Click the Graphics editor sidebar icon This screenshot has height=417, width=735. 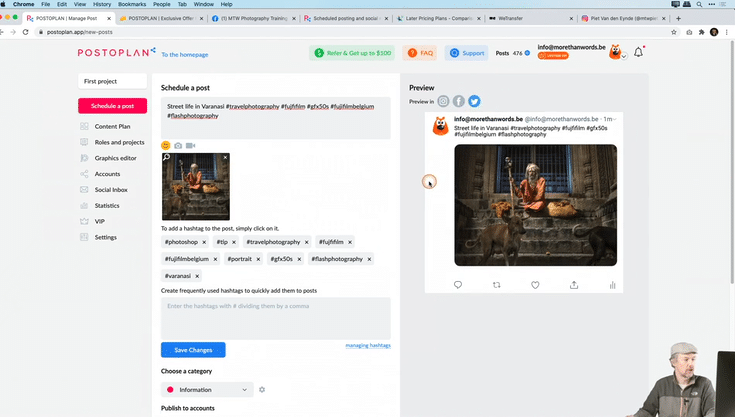coord(84,158)
